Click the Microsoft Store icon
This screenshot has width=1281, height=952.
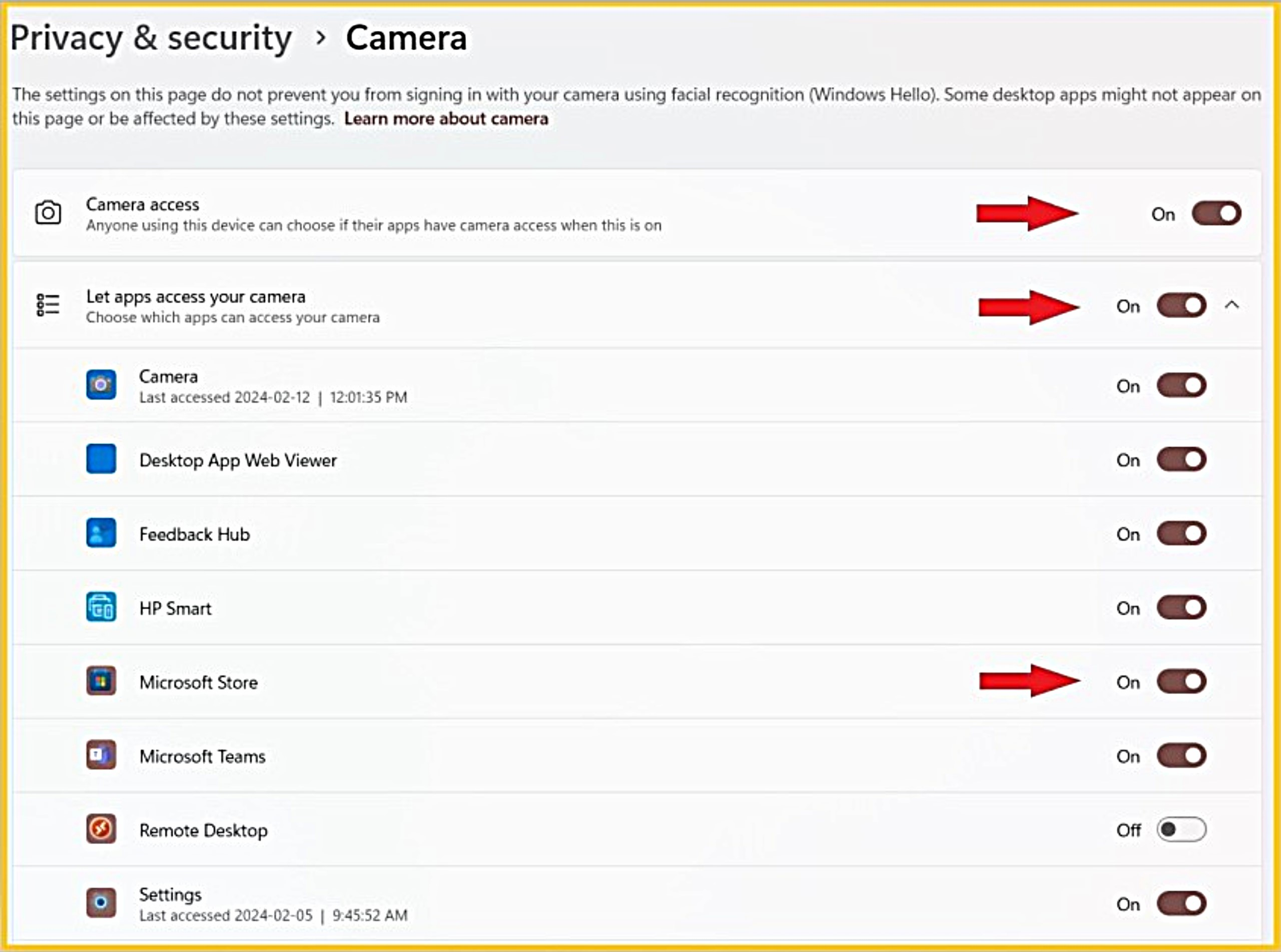[101, 681]
